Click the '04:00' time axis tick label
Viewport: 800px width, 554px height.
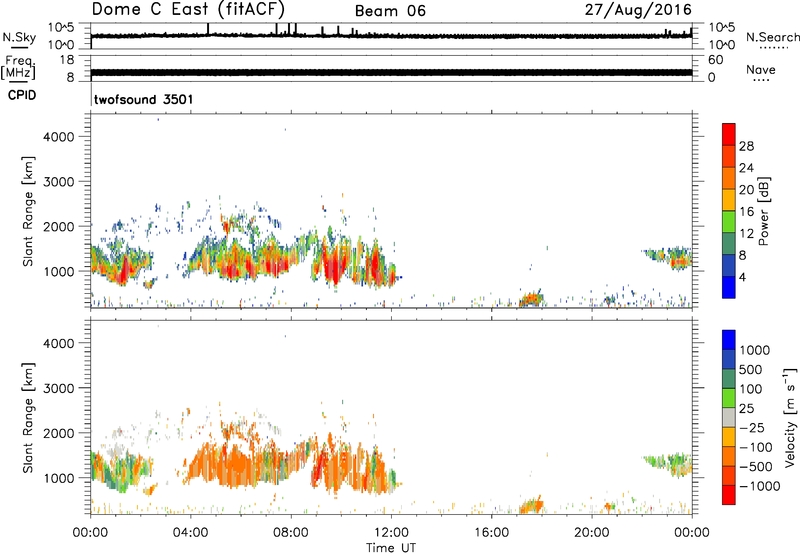click(191, 533)
